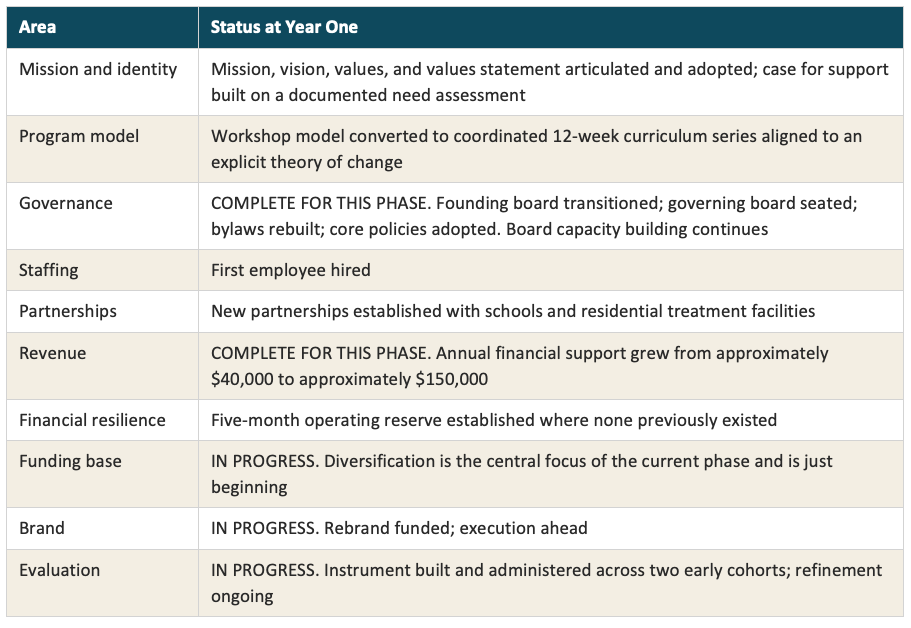Click the First employee hired text
Image resolution: width=911 pixels, height=628 pixels.
tap(290, 270)
